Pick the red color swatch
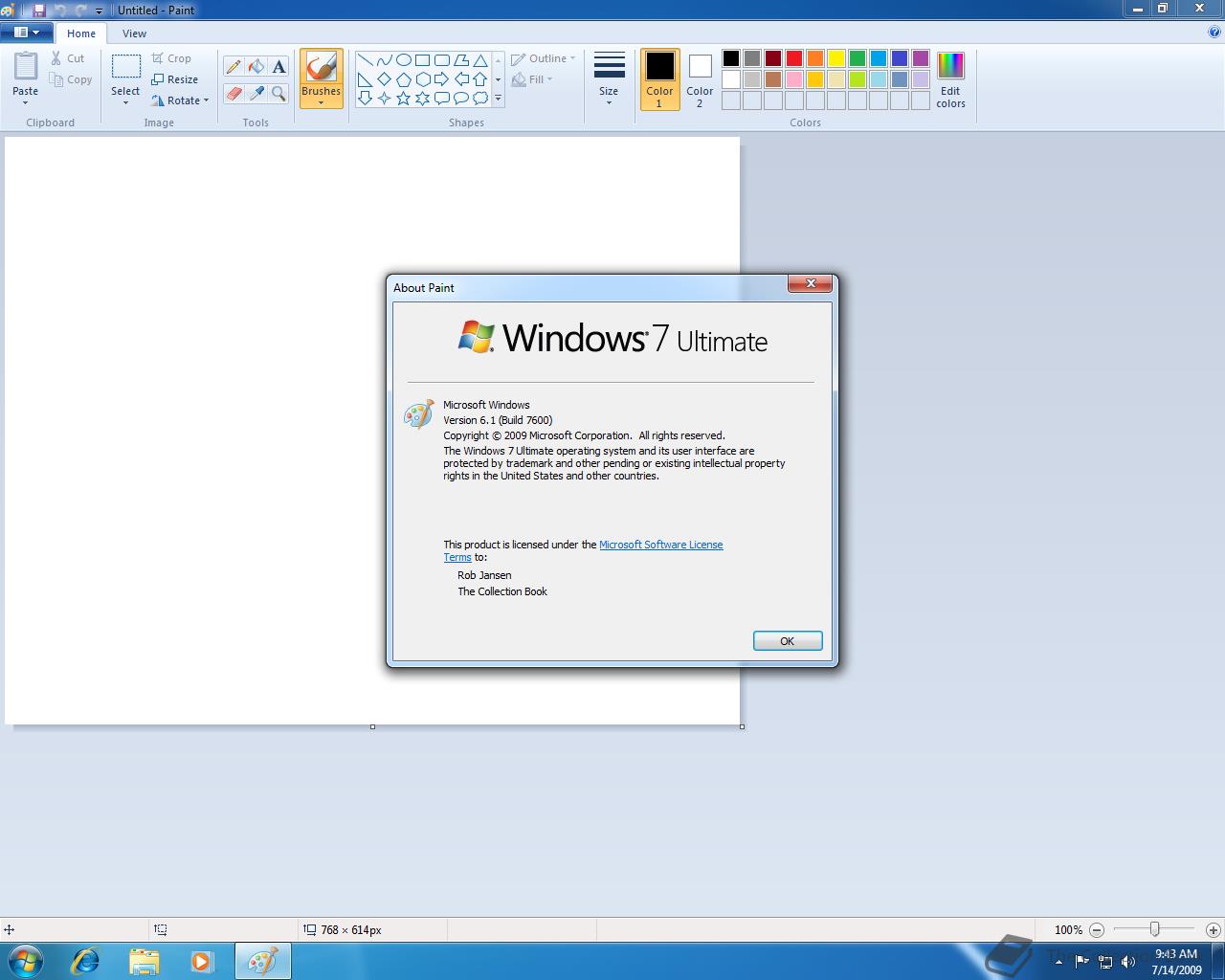 pyautogui.click(x=793, y=58)
